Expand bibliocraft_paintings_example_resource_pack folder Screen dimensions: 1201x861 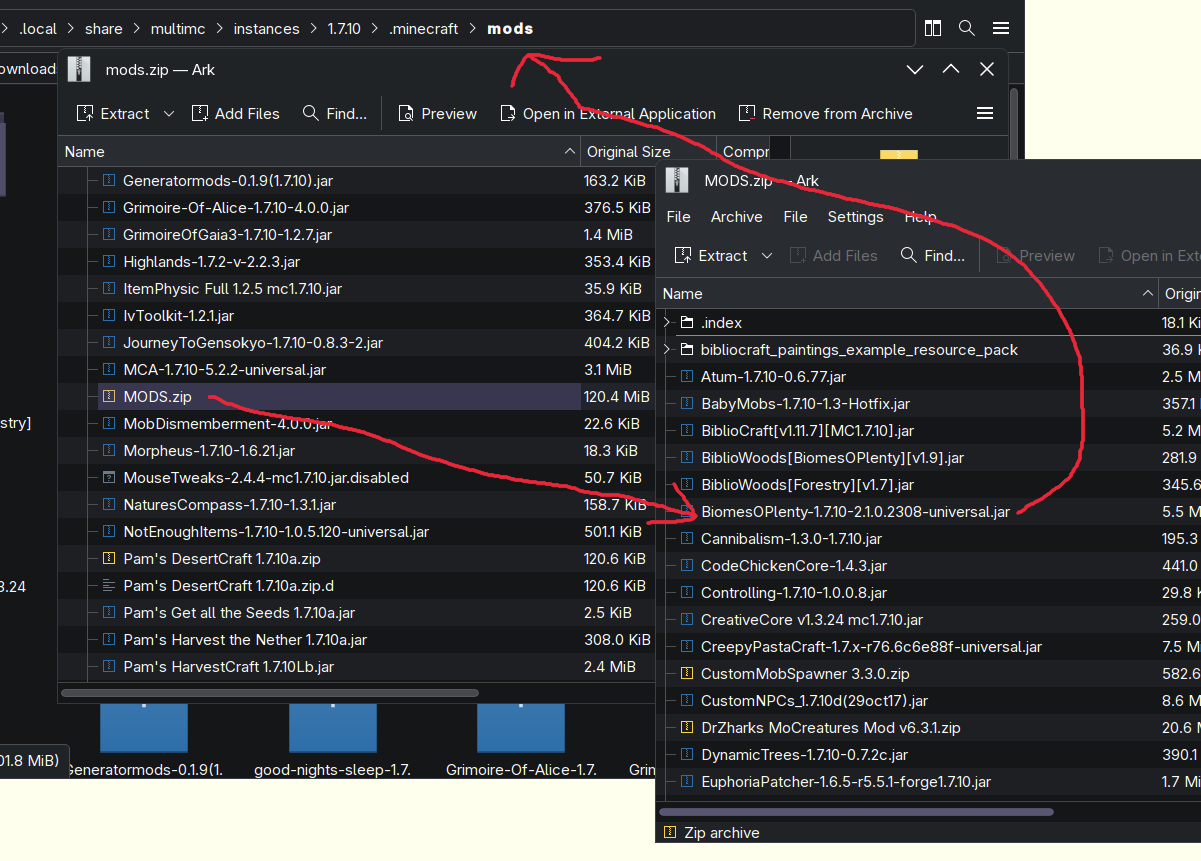(x=667, y=350)
